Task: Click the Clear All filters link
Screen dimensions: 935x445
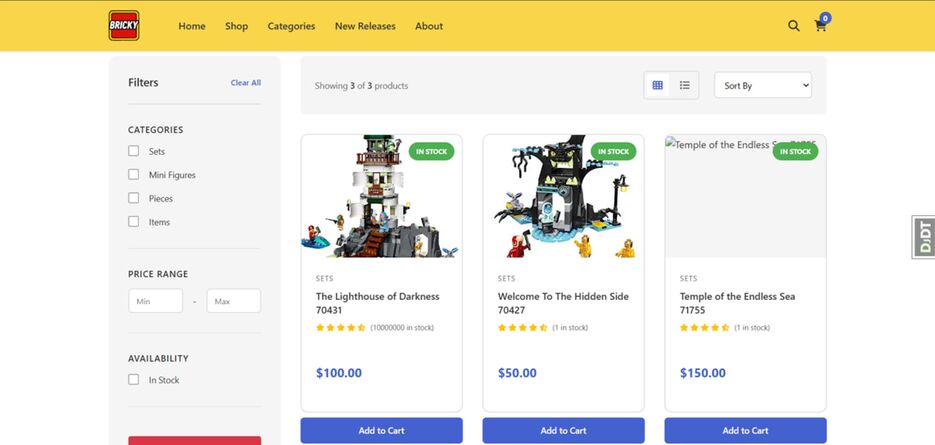Action: pos(245,83)
